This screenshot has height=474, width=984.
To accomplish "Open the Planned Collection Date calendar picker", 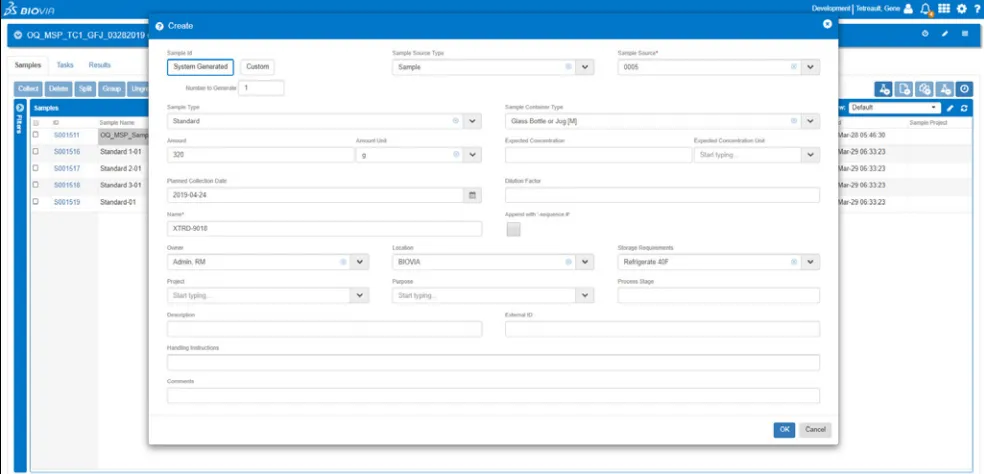I will pos(473,195).
